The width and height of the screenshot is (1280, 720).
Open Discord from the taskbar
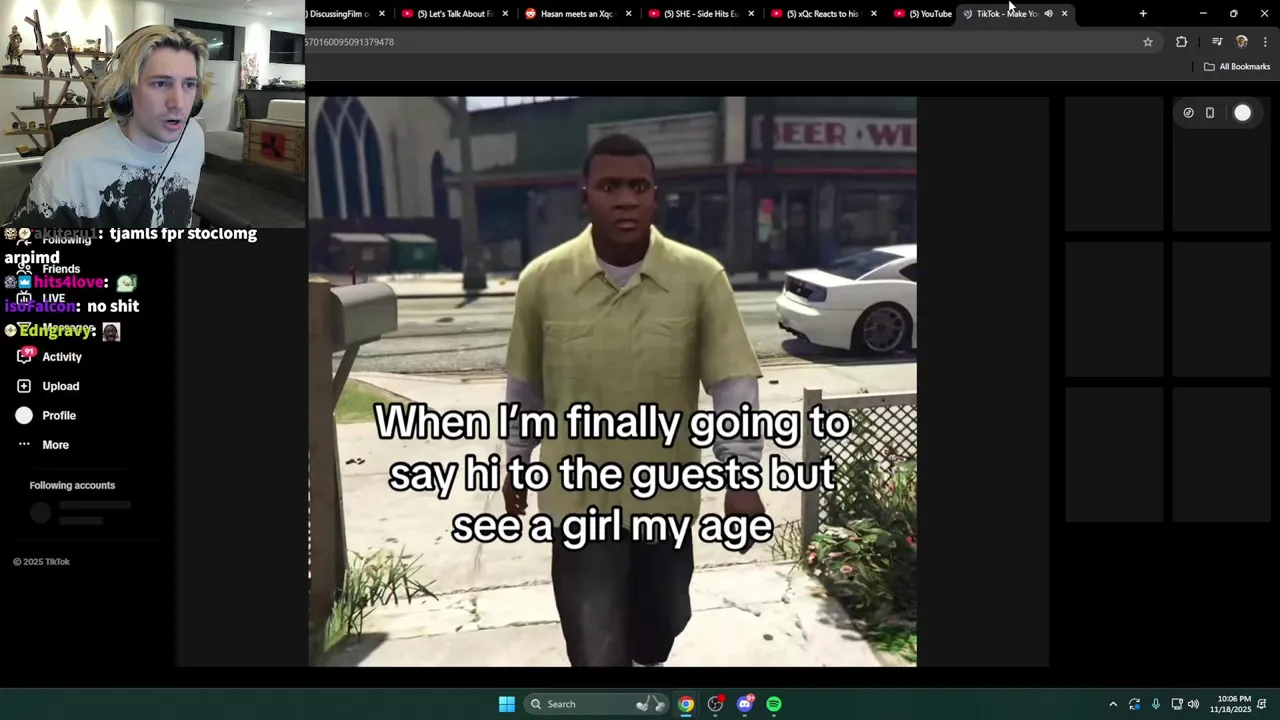745,704
